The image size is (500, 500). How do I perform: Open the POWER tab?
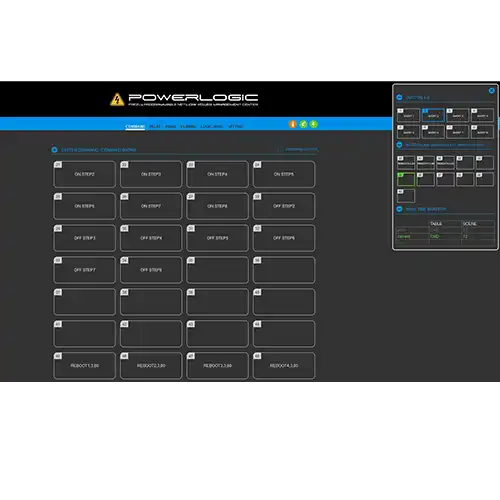170,126
